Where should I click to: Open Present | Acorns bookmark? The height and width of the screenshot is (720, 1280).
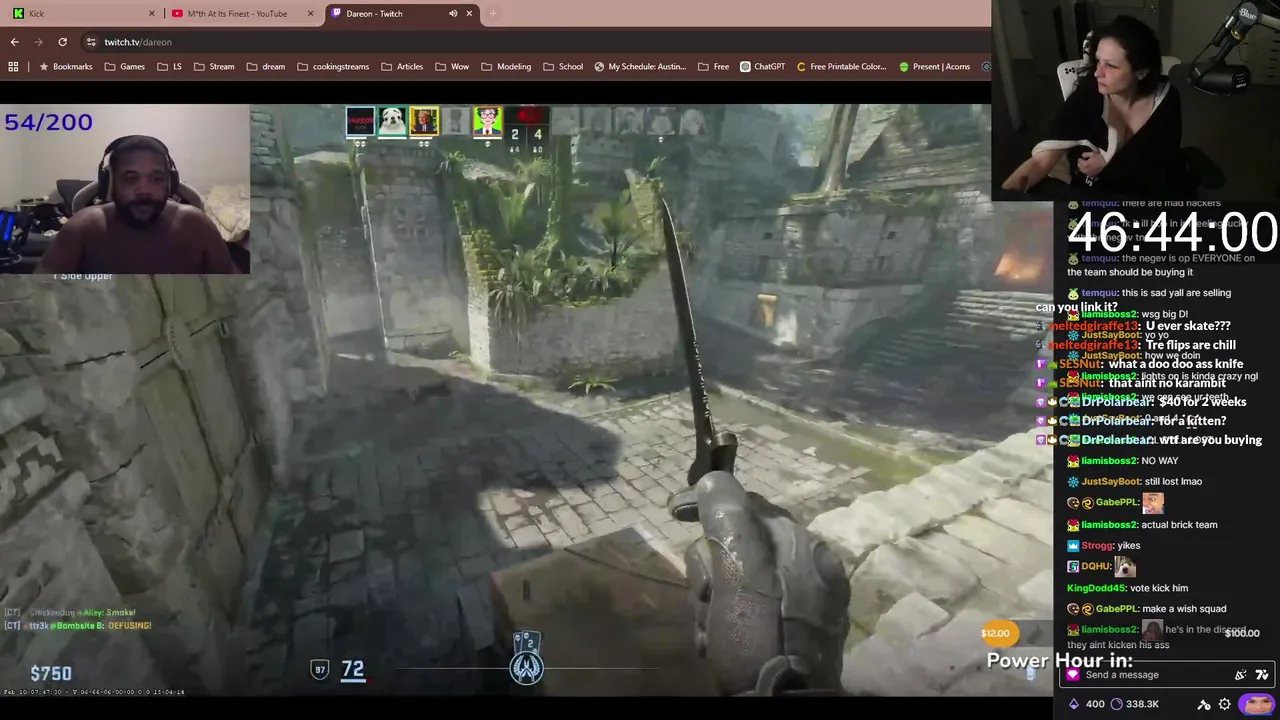click(934, 67)
